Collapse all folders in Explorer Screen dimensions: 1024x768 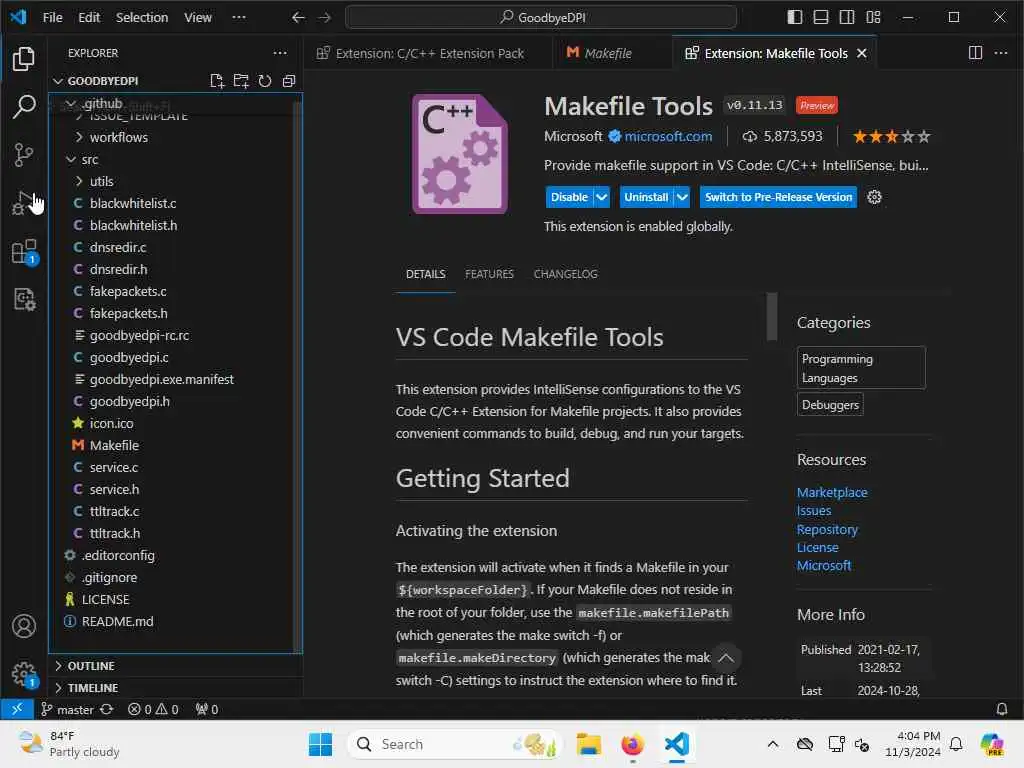(289, 81)
